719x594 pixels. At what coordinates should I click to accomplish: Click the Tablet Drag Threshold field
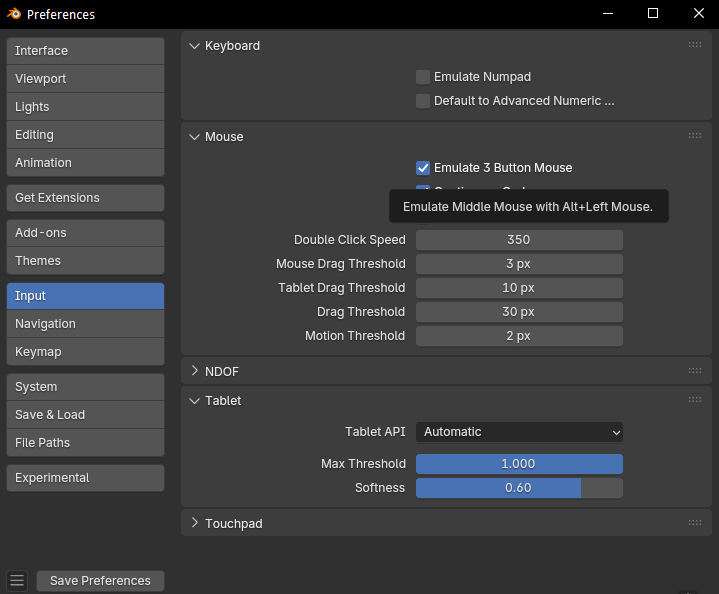[x=519, y=288]
